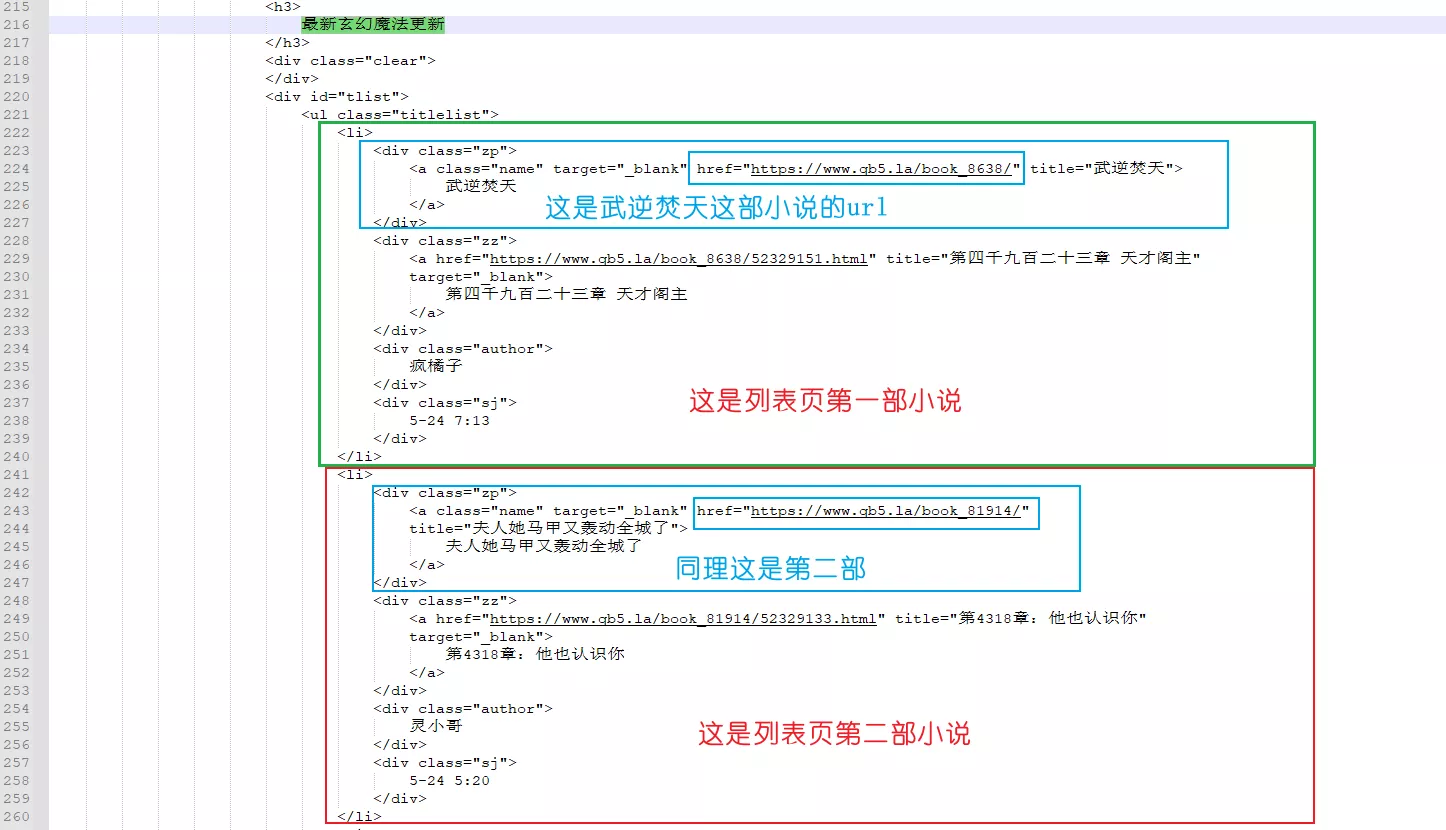Click target="_blank" on line 230

481,277
